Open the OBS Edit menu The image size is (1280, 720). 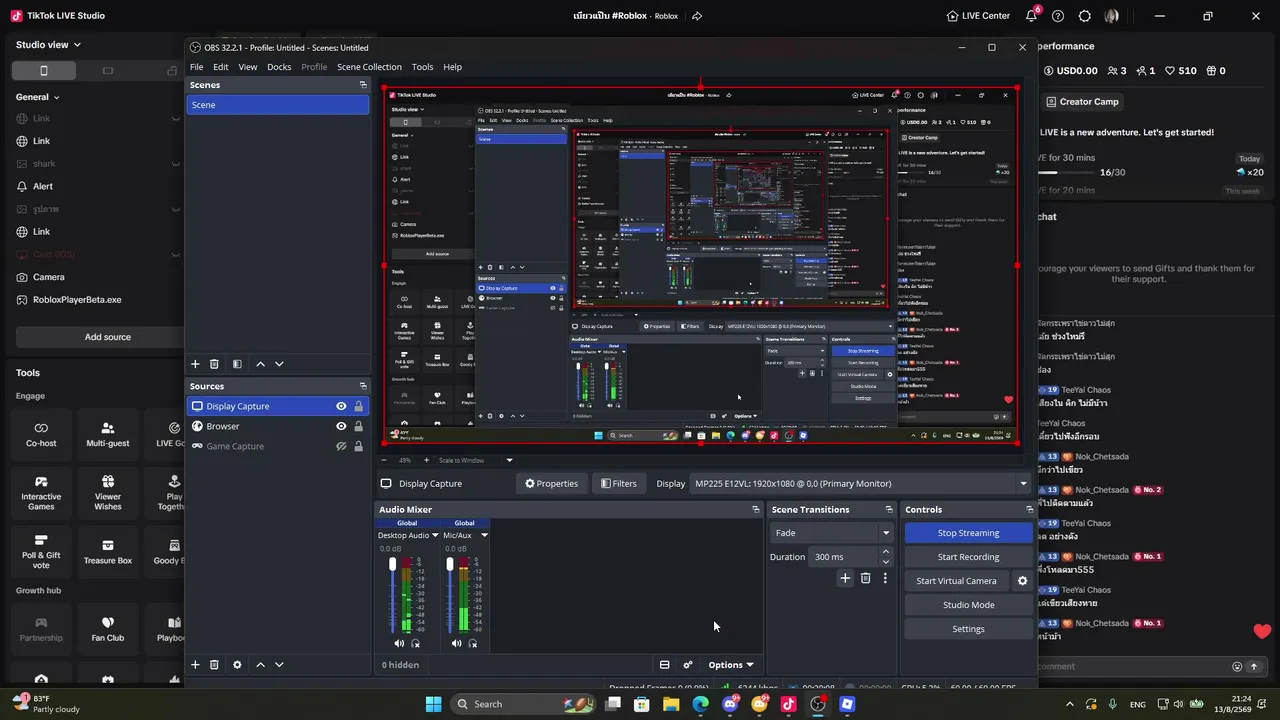[221, 67]
